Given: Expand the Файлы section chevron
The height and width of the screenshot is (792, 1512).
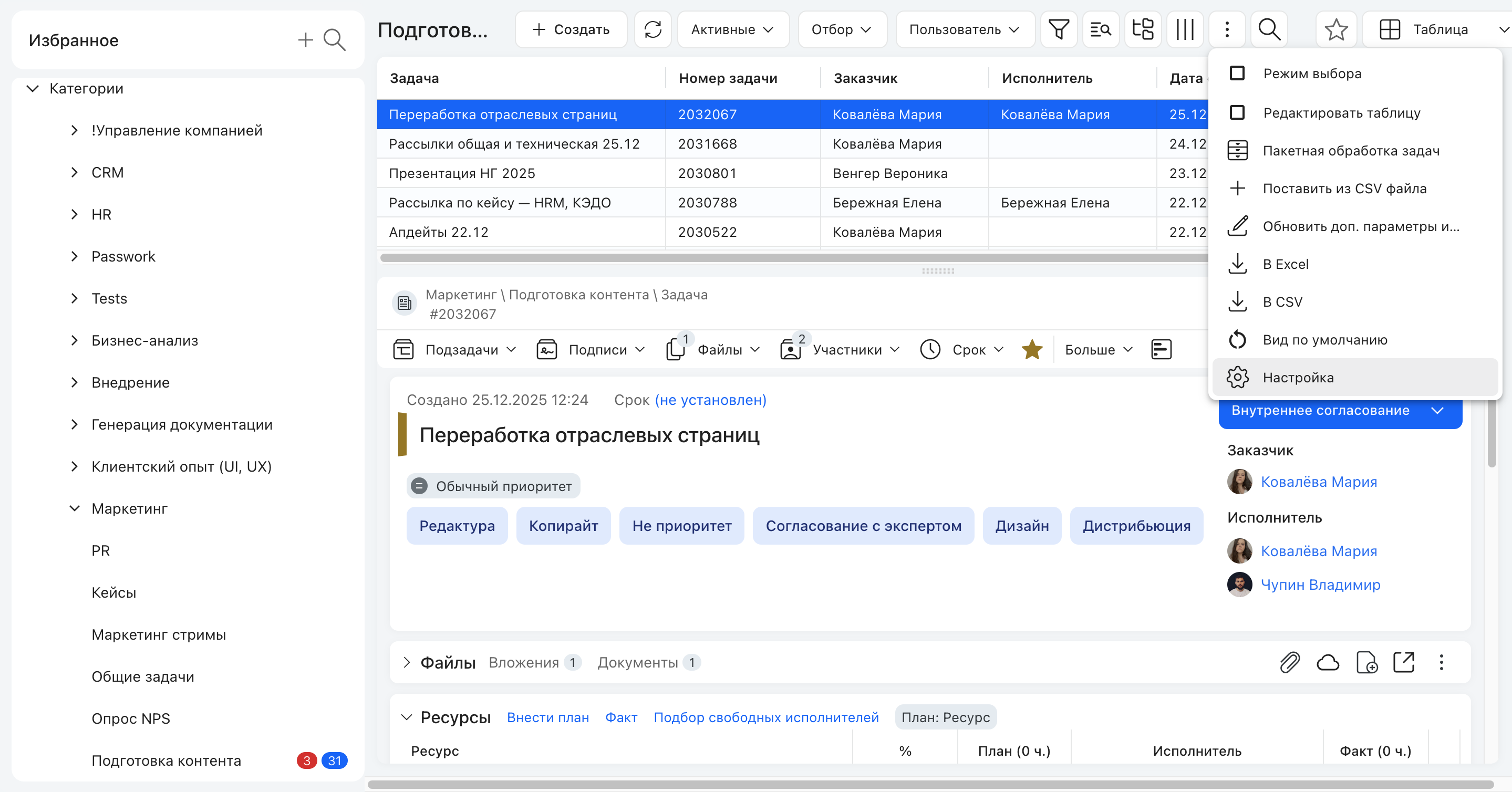Looking at the screenshot, I should pos(406,662).
